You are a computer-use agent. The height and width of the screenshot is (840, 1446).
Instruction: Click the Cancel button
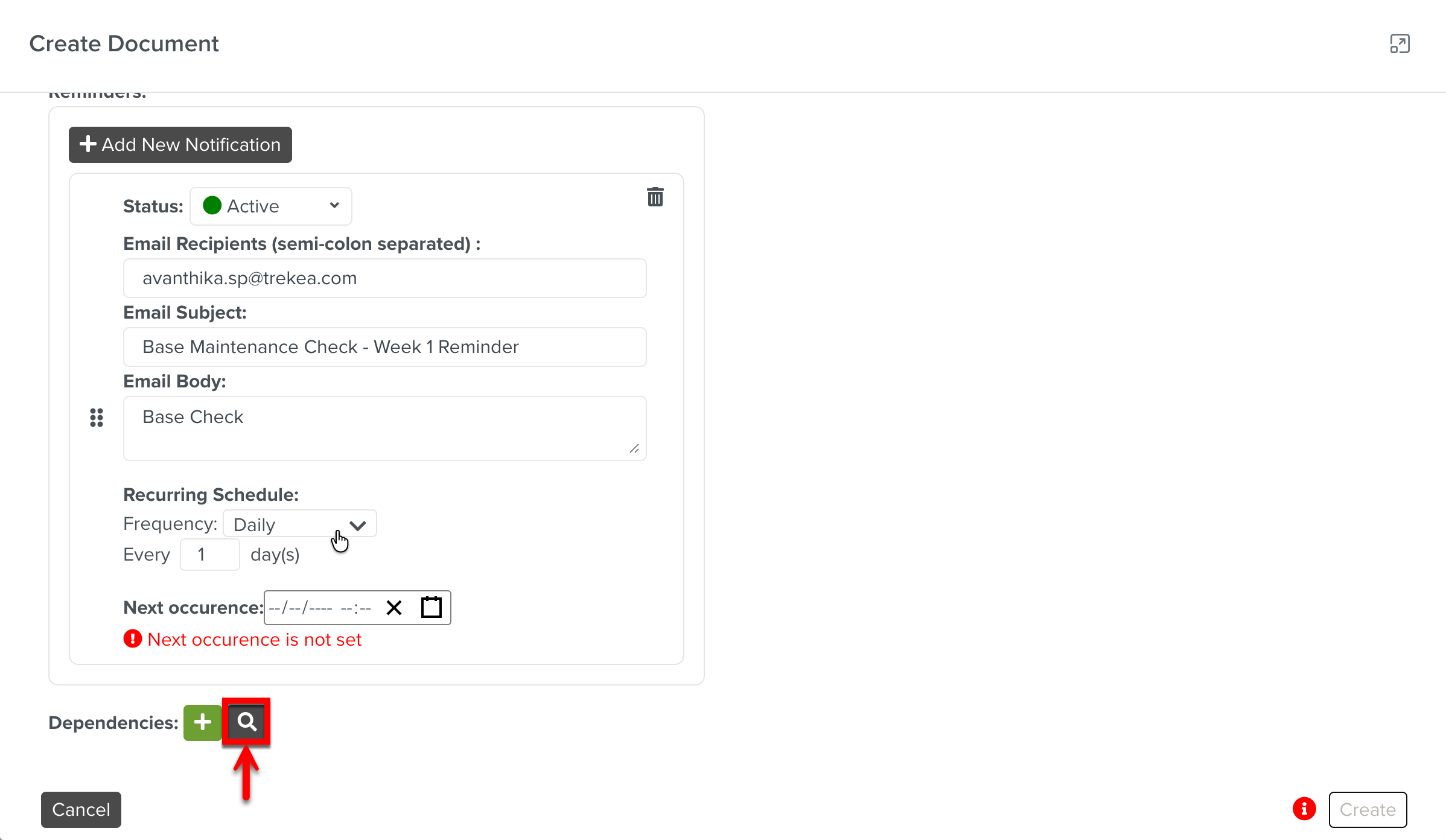coord(81,810)
